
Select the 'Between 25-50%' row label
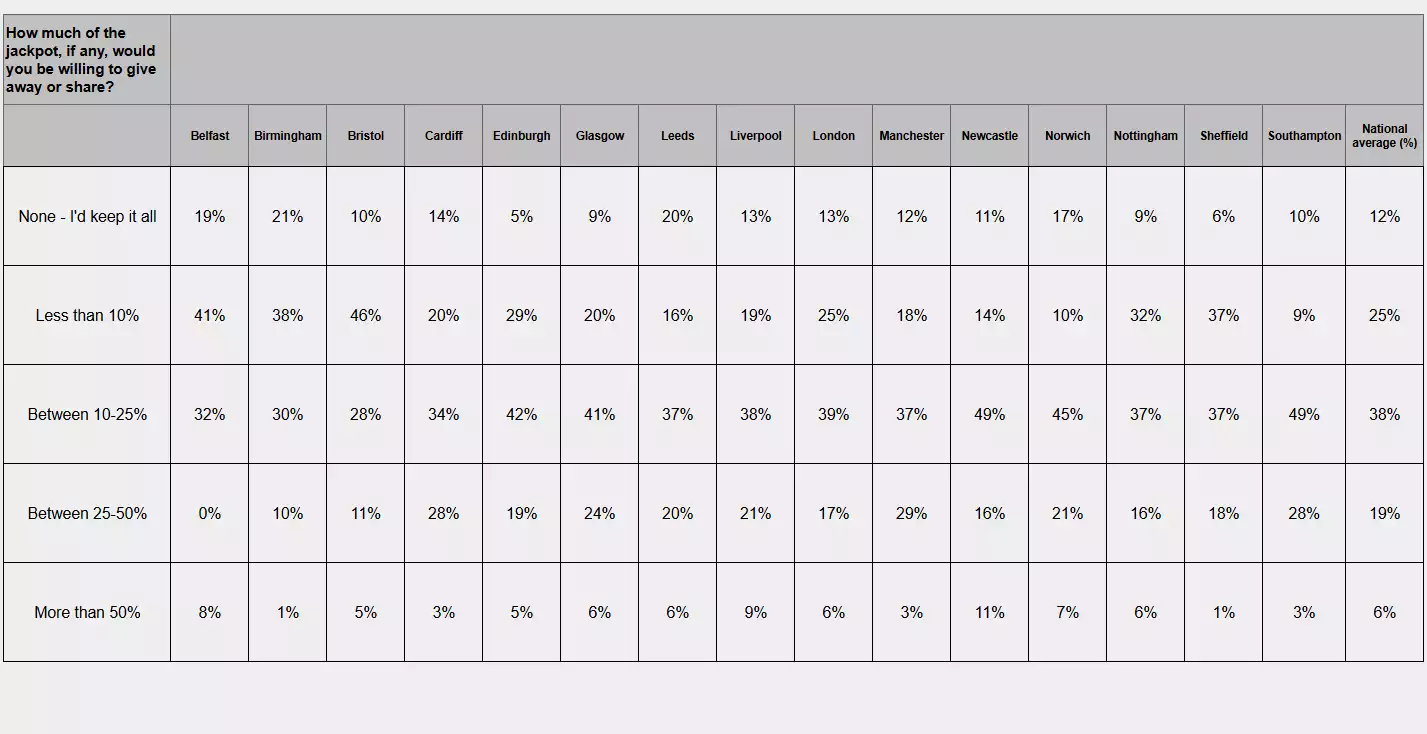click(x=87, y=513)
